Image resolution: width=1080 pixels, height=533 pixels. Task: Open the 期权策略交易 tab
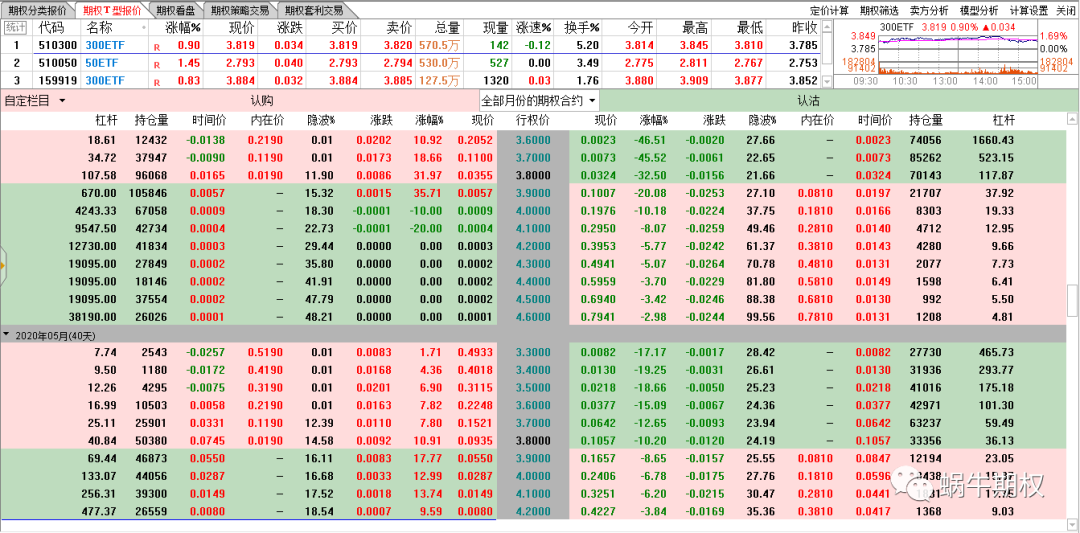tap(240, 10)
